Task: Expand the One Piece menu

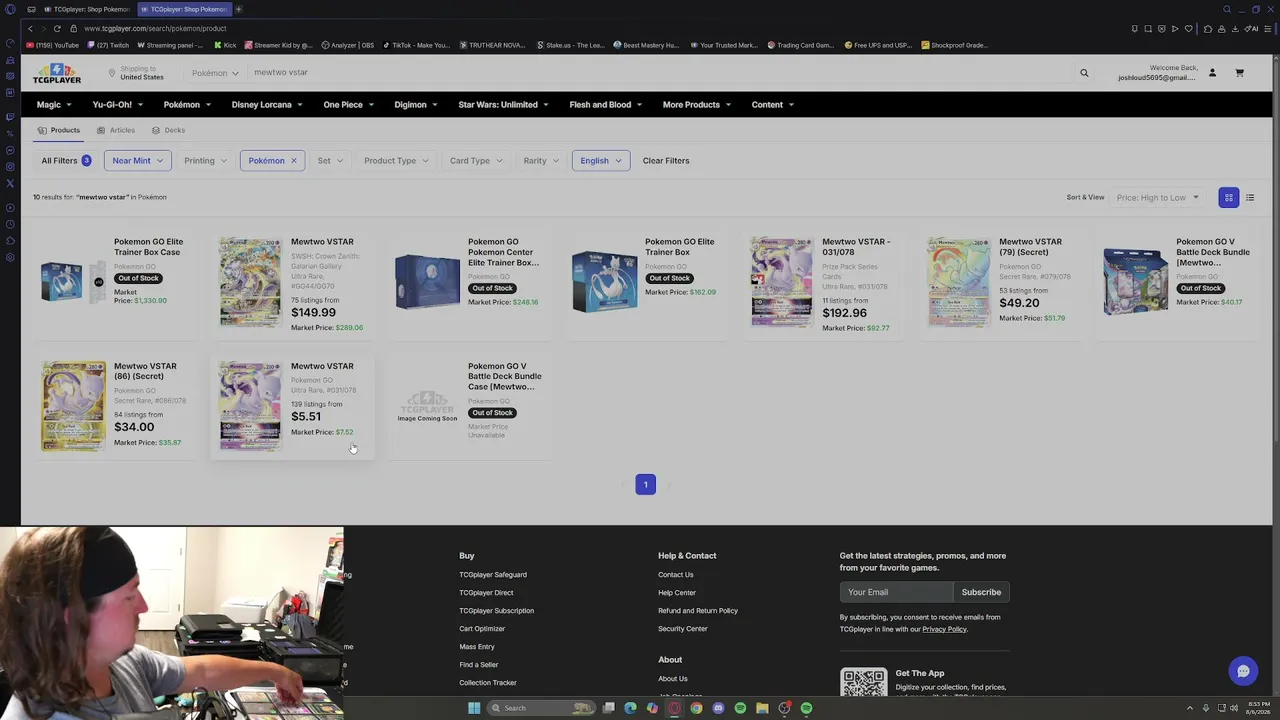Action: (x=348, y=104)
